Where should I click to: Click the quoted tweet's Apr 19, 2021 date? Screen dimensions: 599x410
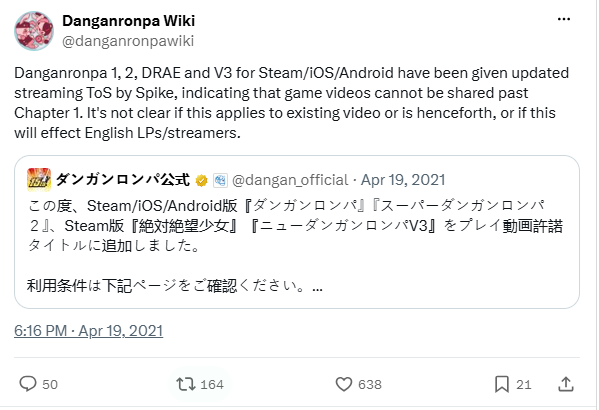pyautogui.click(x=403, y=180)
